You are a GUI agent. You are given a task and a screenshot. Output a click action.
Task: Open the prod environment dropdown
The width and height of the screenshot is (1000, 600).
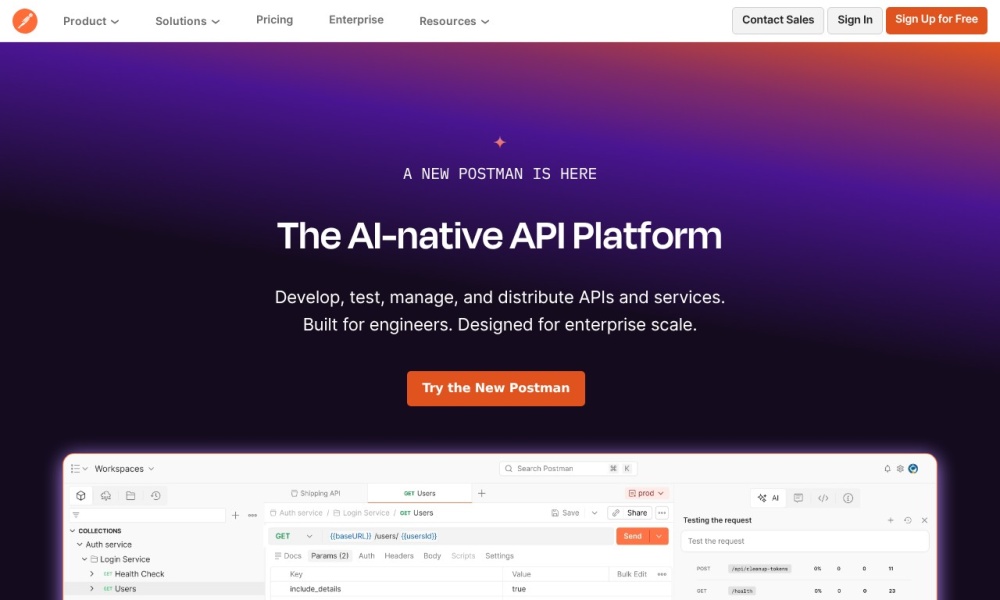(x=647, y=494)
